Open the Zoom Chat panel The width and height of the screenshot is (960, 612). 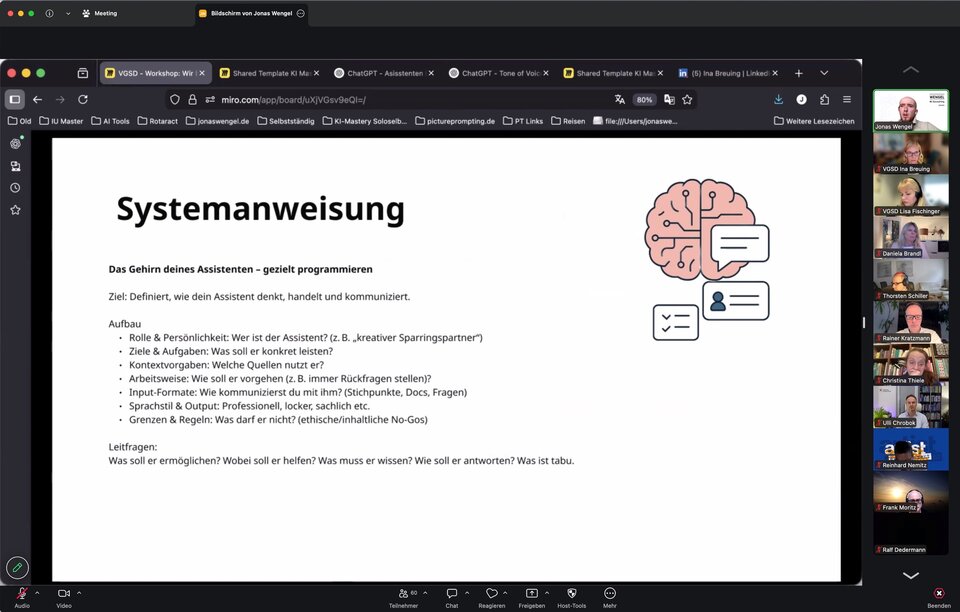pos(452,594)
